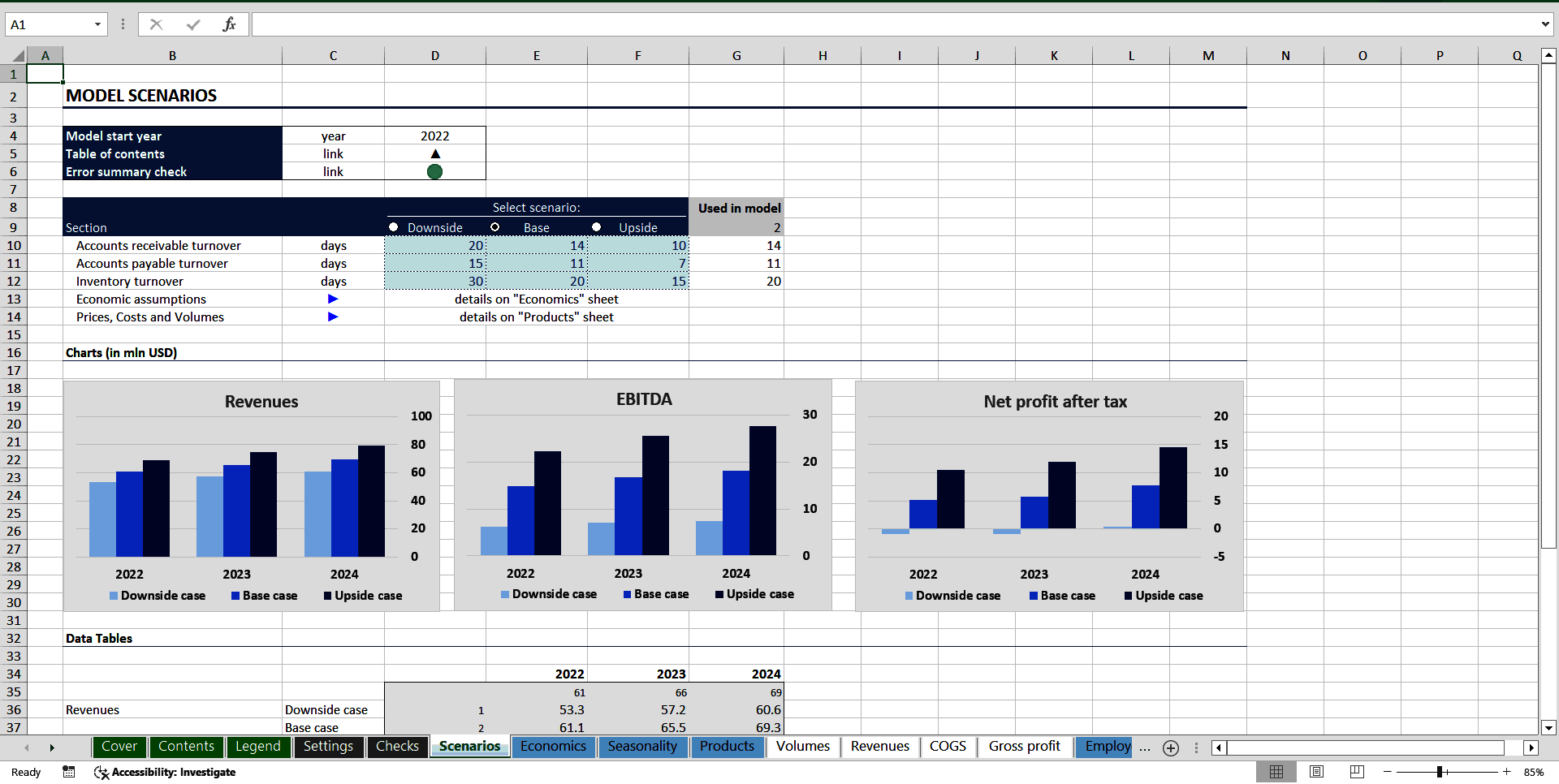
Task: Click the macro recording status bar icon
Action: (x=69, y=772)
